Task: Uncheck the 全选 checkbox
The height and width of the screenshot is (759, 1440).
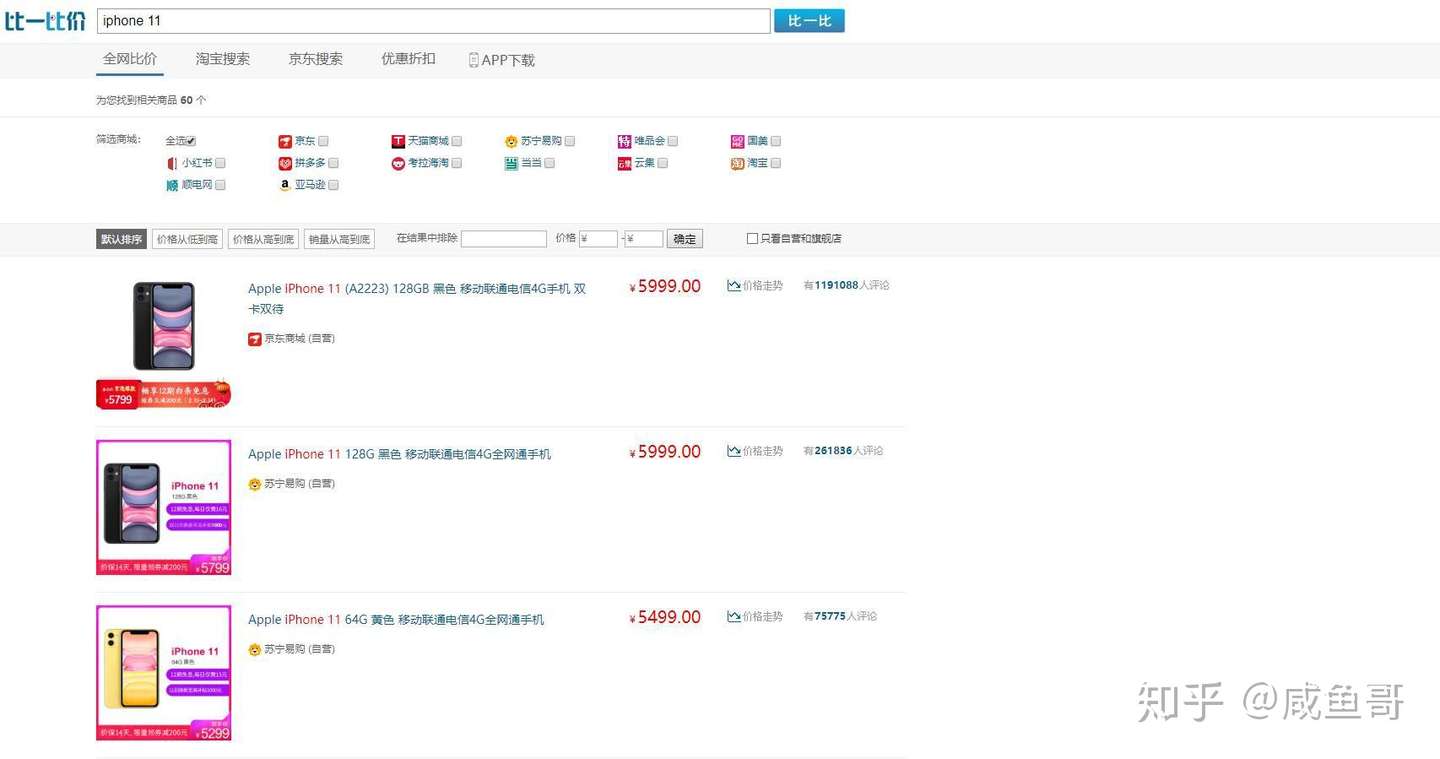Action: (x=191, y=141)
